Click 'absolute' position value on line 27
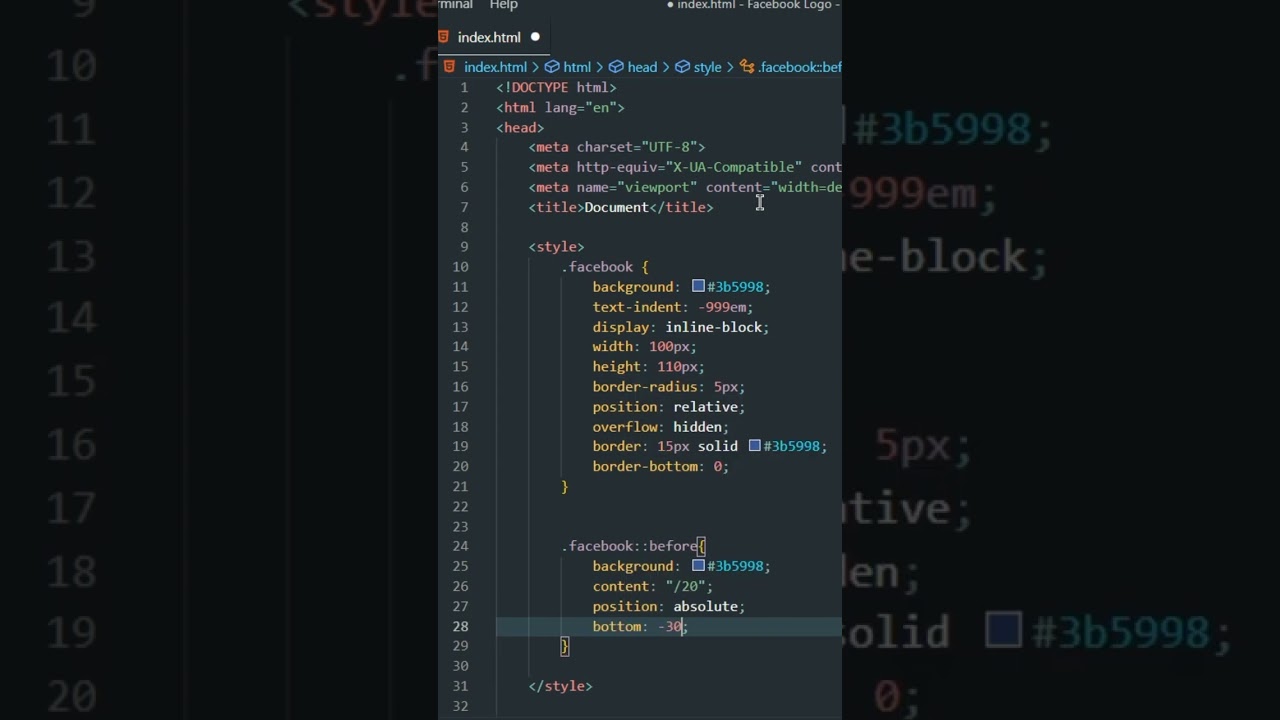This screenshot has width=1280, height=720. click(x=705, y=606)
